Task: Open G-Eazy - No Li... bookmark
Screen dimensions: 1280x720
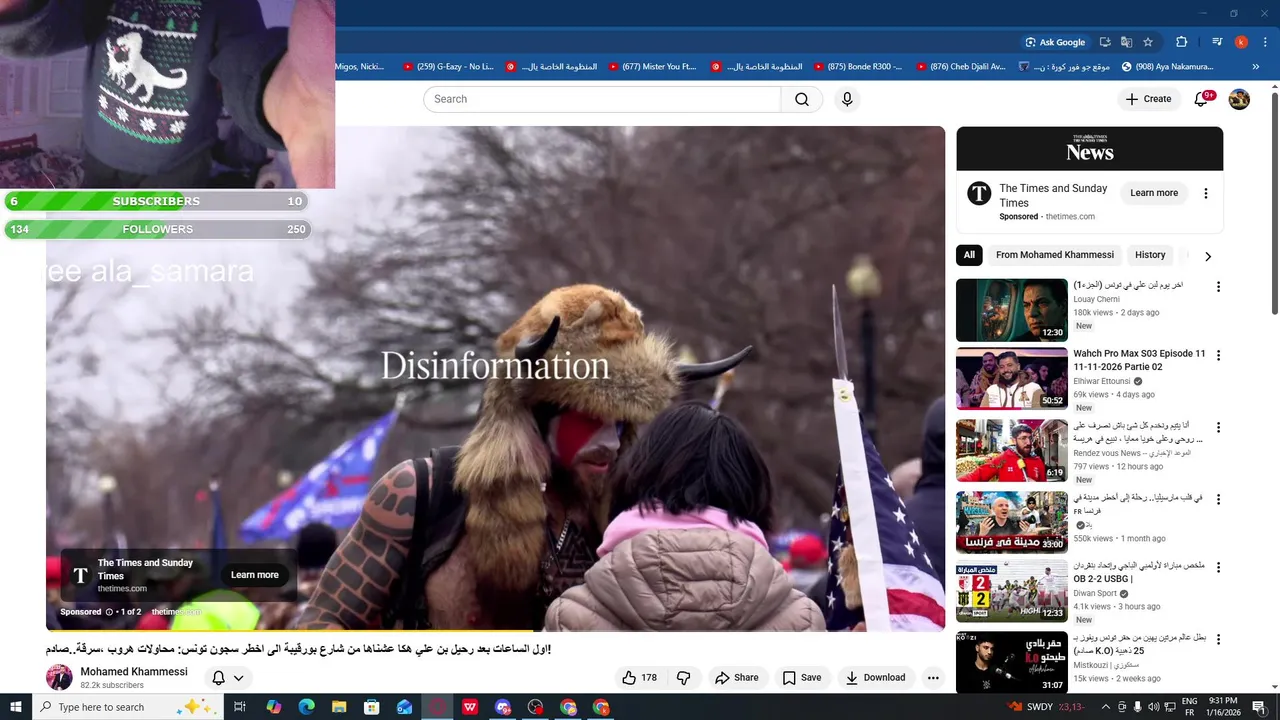Action: [x=447, y=67]
